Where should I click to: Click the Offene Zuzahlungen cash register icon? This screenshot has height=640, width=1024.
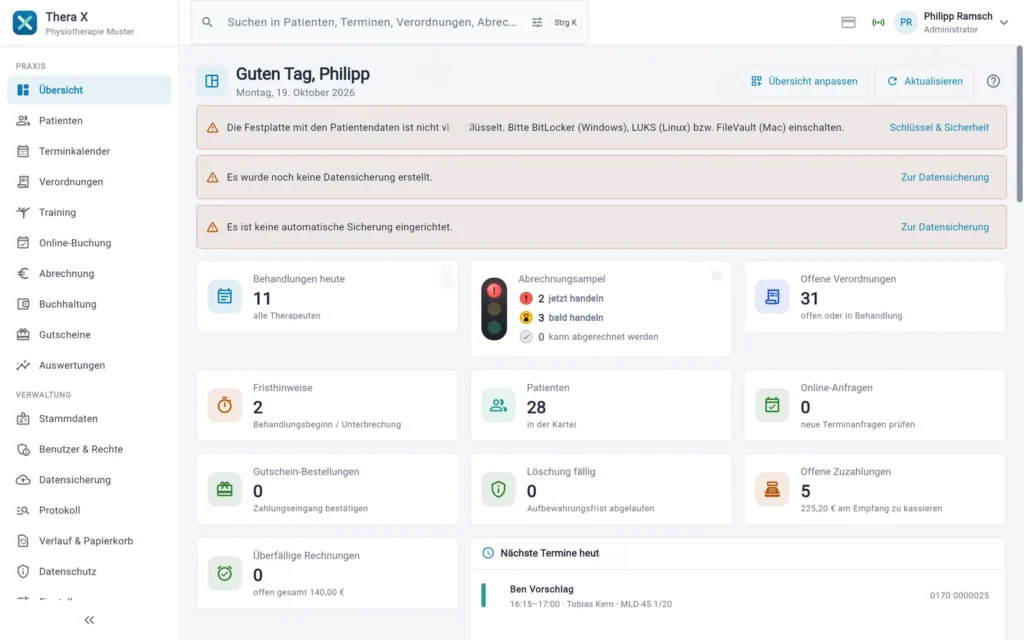(x=772, y=489)
